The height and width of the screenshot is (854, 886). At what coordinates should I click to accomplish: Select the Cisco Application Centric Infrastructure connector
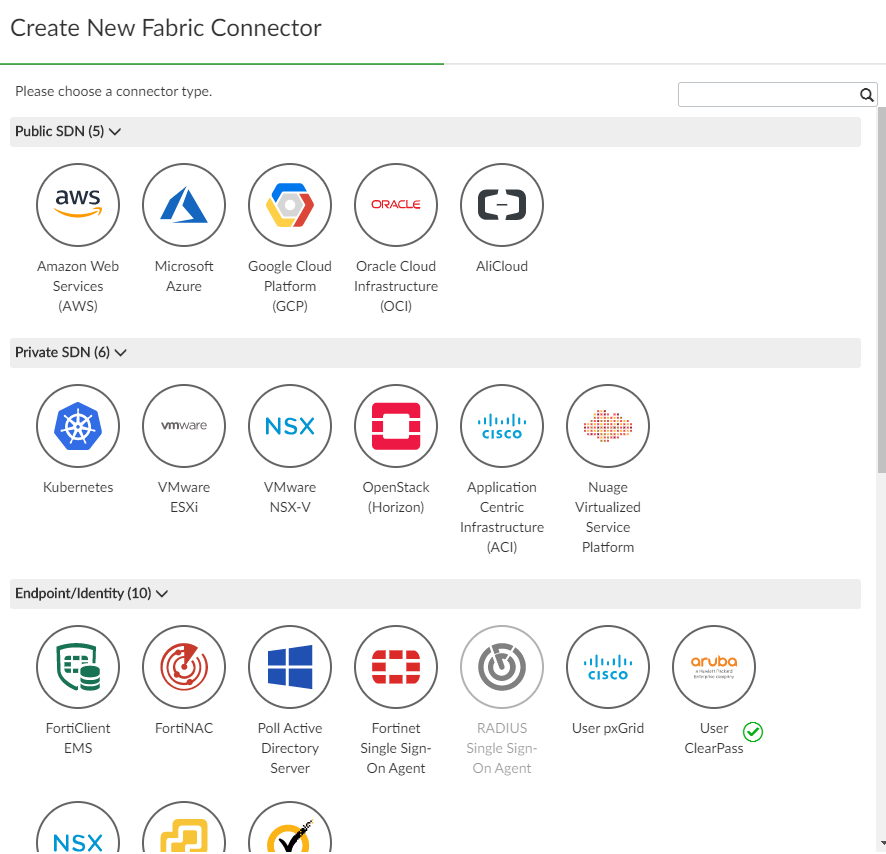(502, 426)
